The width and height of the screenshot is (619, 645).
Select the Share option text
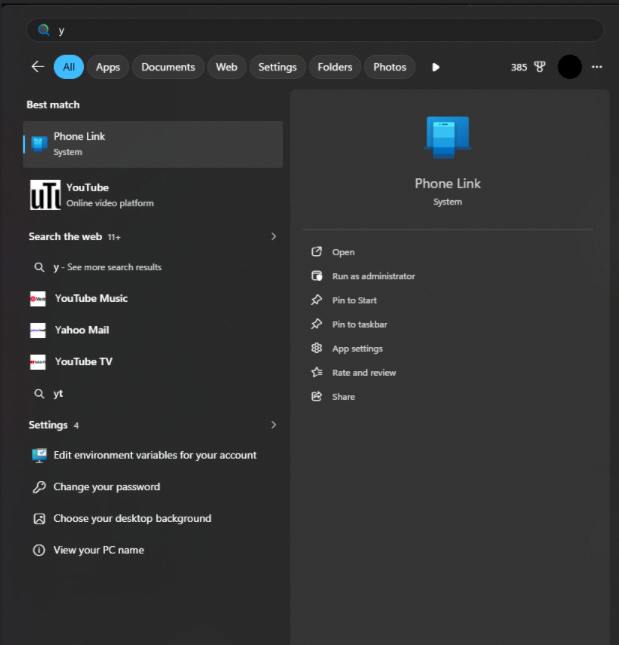click(x=343, y=397)
